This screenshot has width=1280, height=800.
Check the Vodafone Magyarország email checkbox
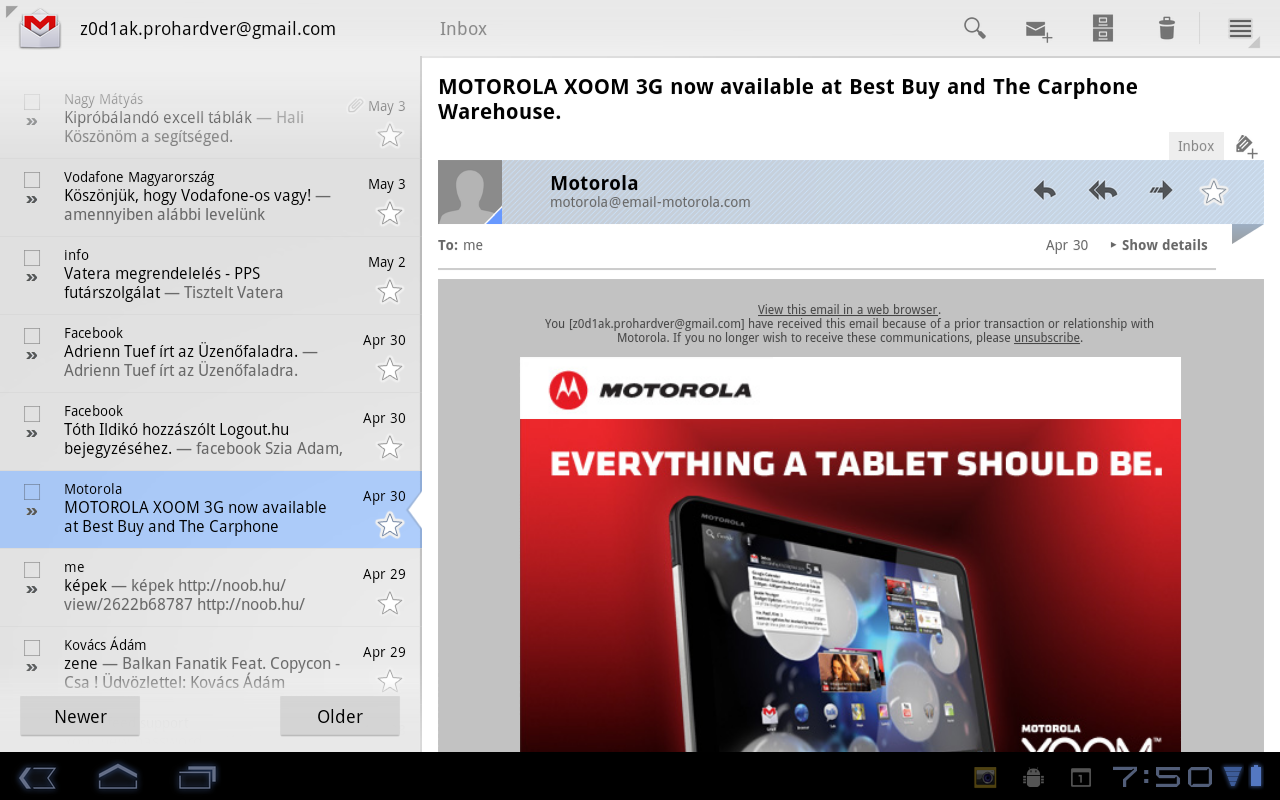32,180
